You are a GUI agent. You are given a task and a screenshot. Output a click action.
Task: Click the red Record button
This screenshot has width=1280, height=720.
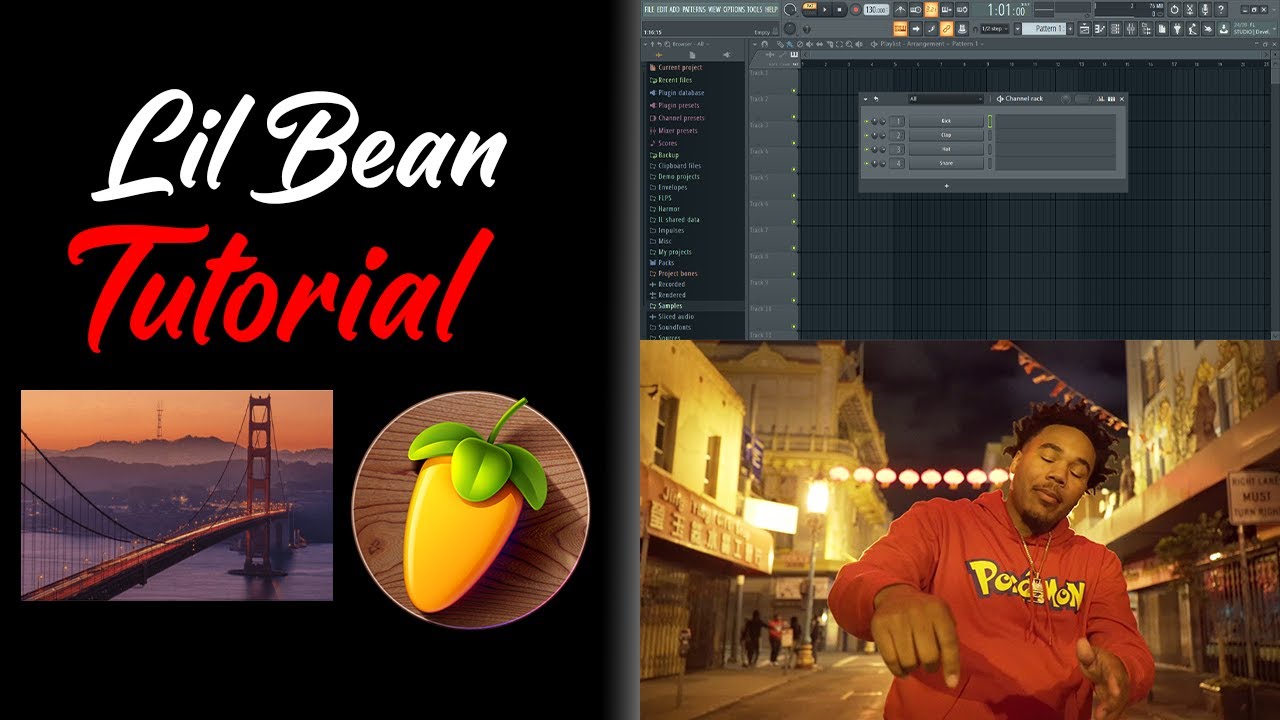(x=855, y=10)
